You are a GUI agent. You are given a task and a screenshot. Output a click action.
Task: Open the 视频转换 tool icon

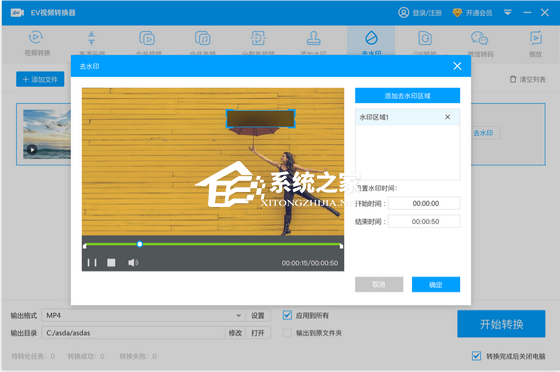click(x=36, y=37)
